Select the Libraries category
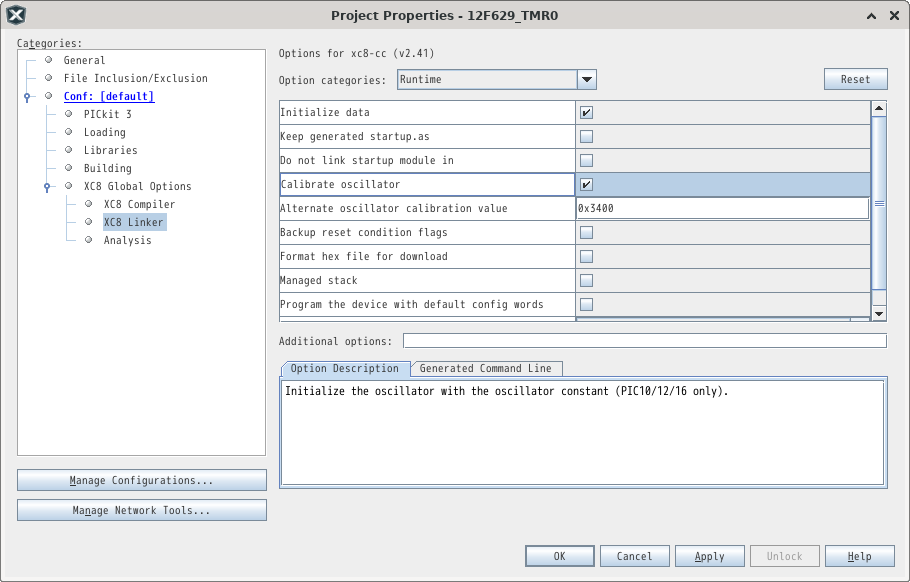The height and width of the screenshot is (582, 910). coord(110,150)
